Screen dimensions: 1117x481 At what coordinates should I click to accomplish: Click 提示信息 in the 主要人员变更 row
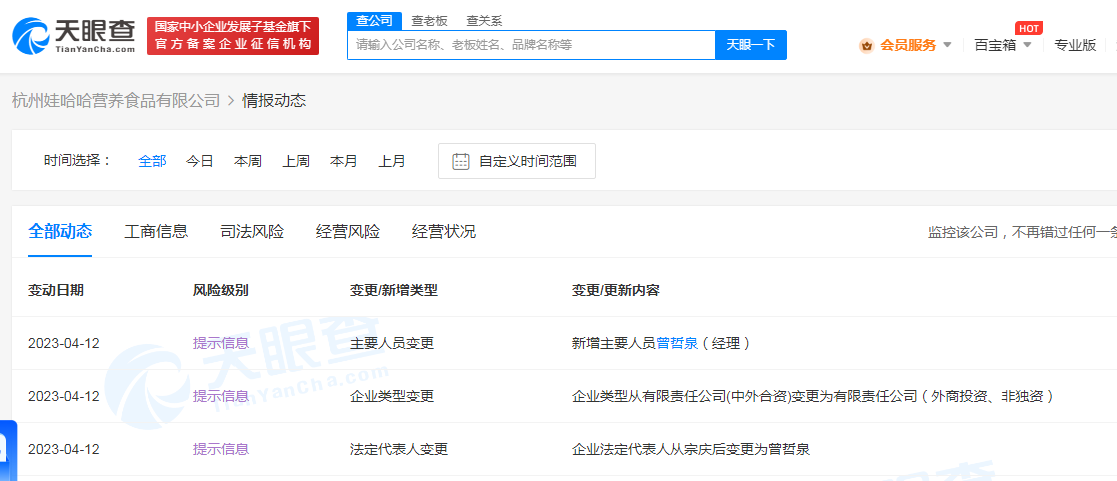(221, 343)
